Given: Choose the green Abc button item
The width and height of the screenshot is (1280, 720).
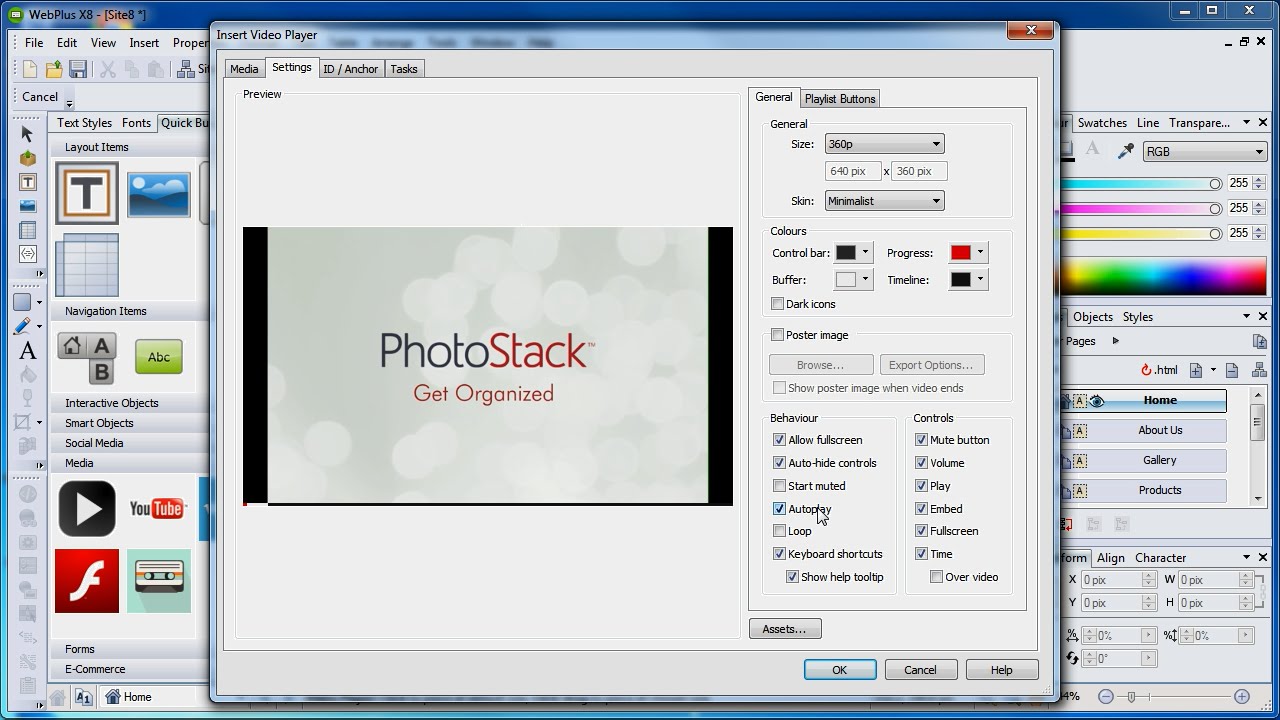Looking at the screenshot, I should [x=159, y=357].
